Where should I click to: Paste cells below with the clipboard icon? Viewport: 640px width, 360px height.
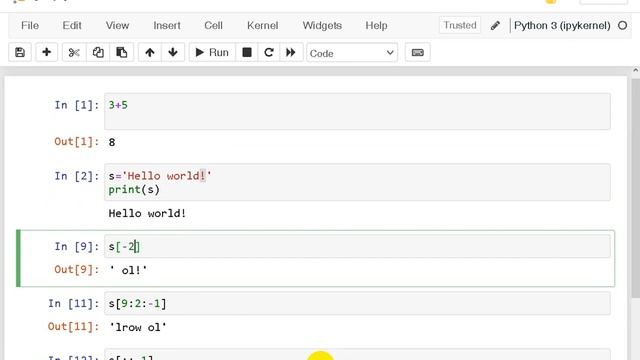(122, 53)
